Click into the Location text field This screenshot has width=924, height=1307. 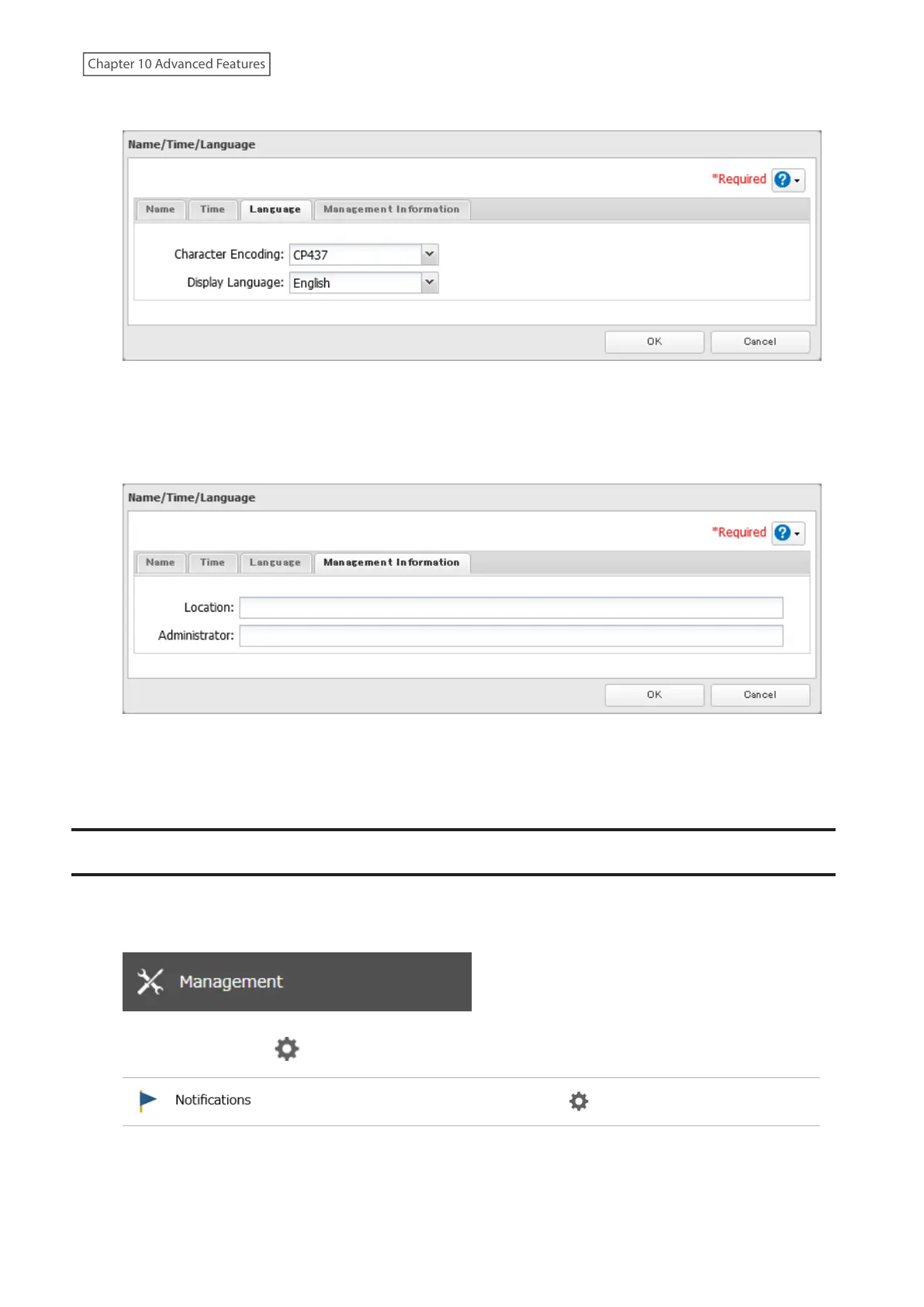click(x=510, y=608)
